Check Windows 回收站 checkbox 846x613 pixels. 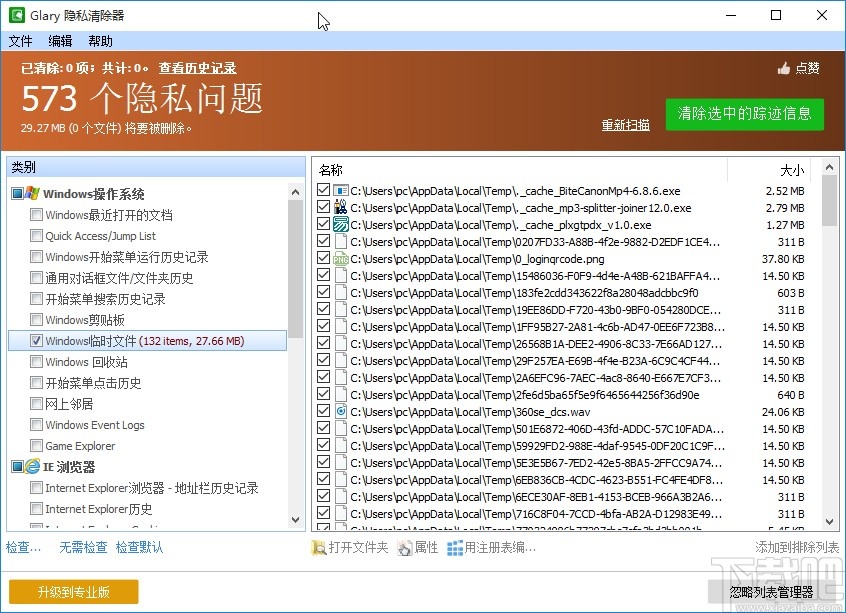(x=36, y=362)
